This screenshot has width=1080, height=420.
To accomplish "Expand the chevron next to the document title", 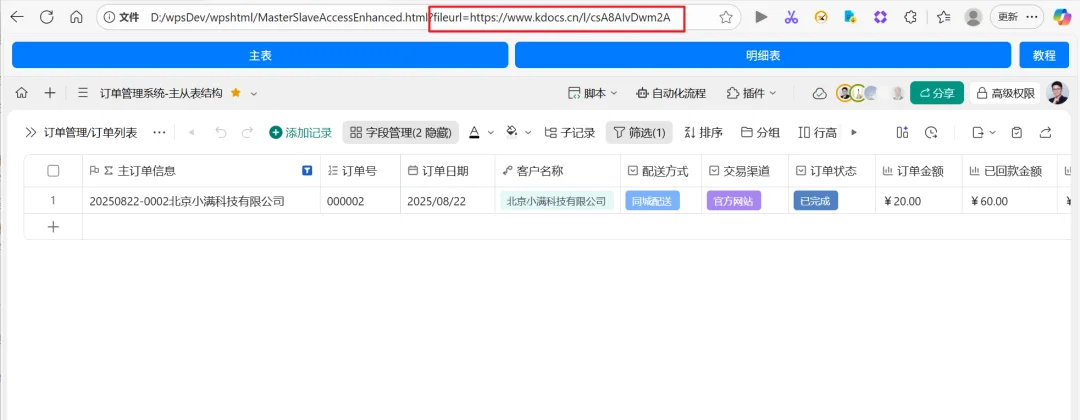I will pyautogui.click(x=253, y=93).
